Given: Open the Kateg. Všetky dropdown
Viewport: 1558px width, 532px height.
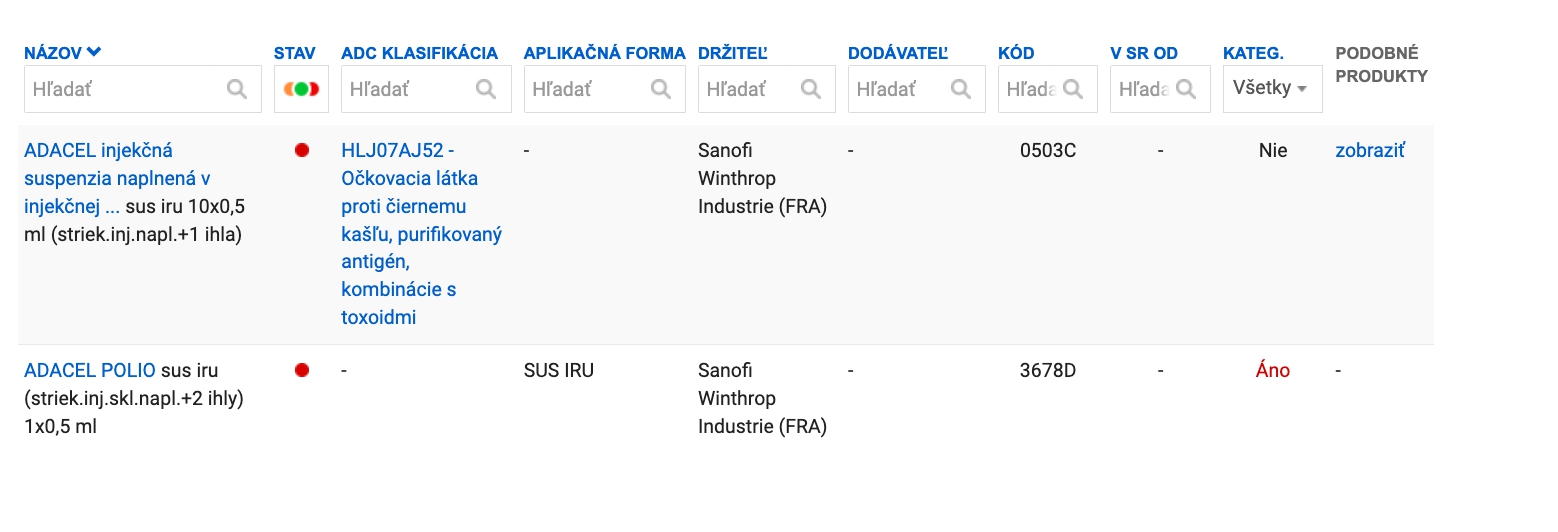Looking at the screenshot, I should click(x=1271, y=89).
